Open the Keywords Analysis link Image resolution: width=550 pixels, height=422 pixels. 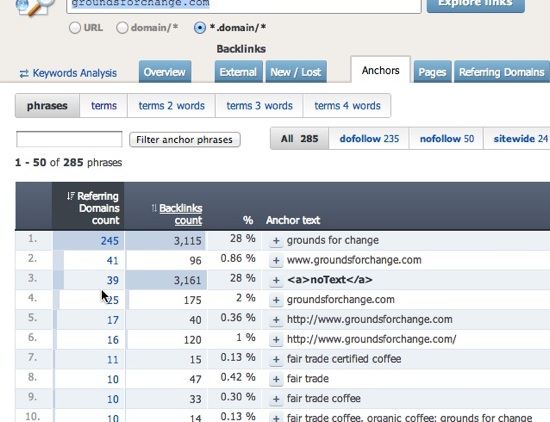[75, 73]
